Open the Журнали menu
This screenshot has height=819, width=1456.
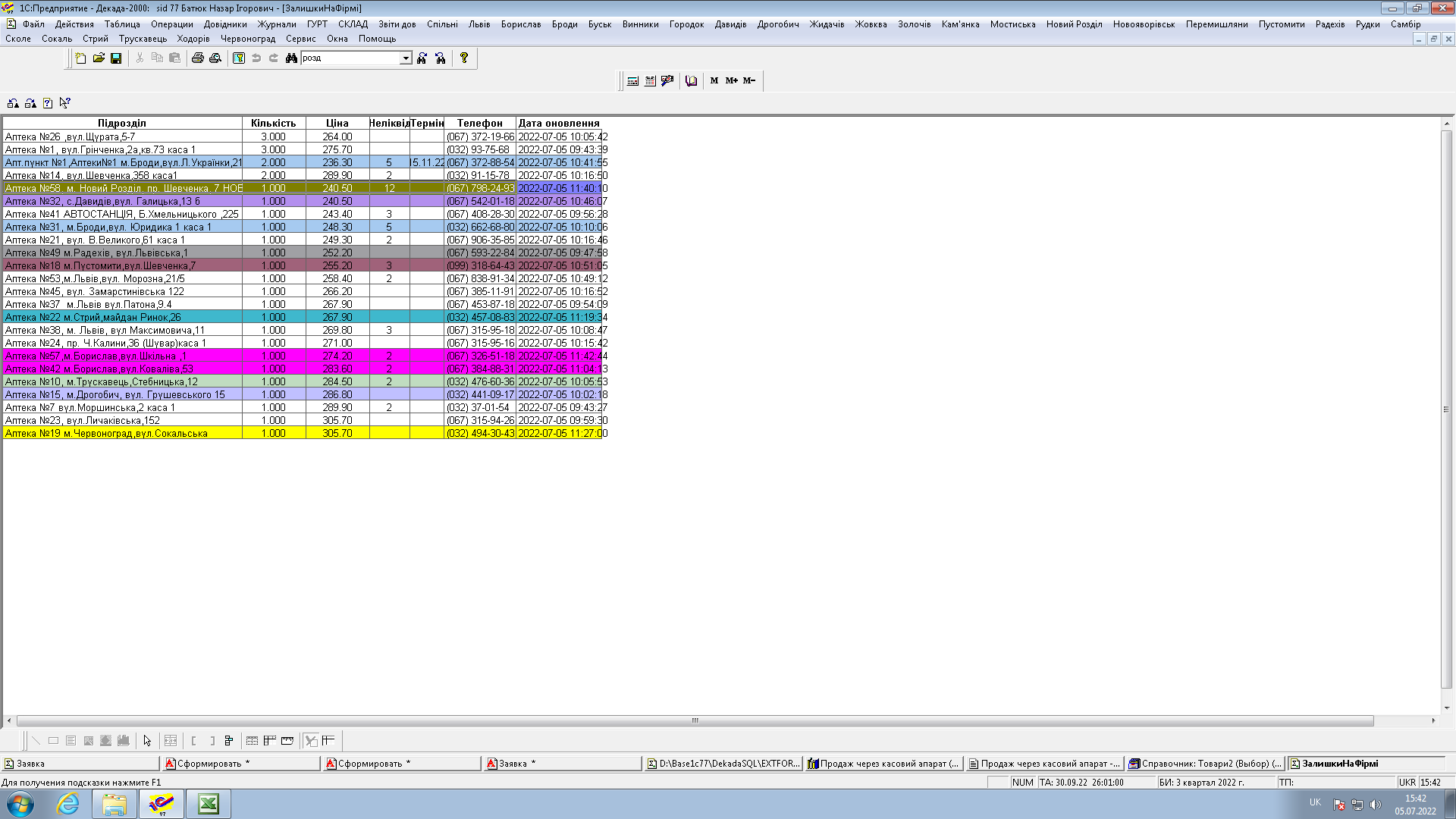[277, 24]
